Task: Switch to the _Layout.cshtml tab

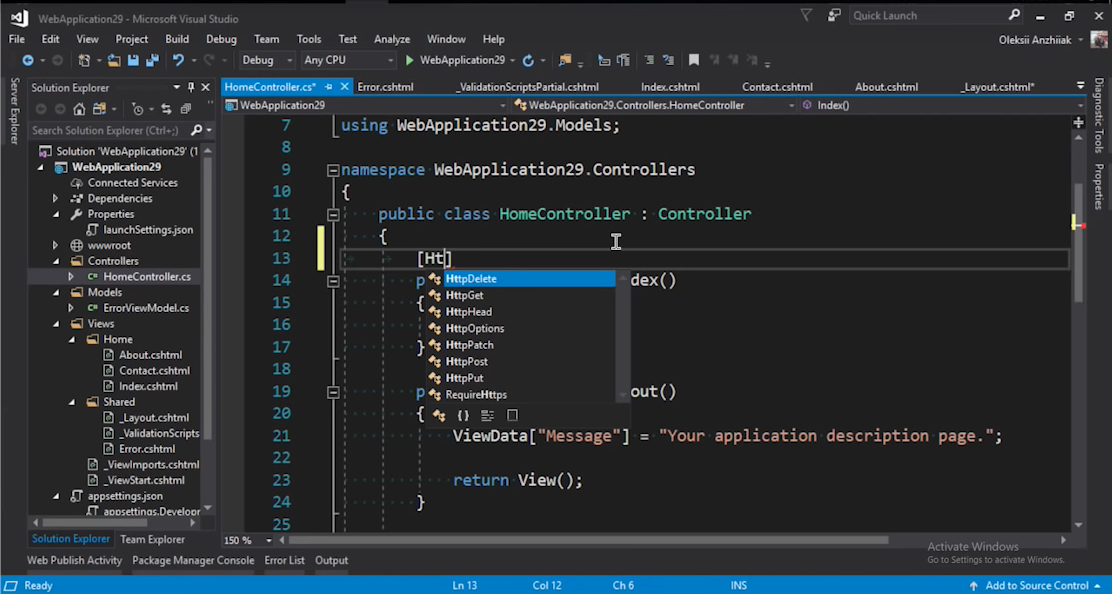Action: pyautogui.click(x=997, y=86)
